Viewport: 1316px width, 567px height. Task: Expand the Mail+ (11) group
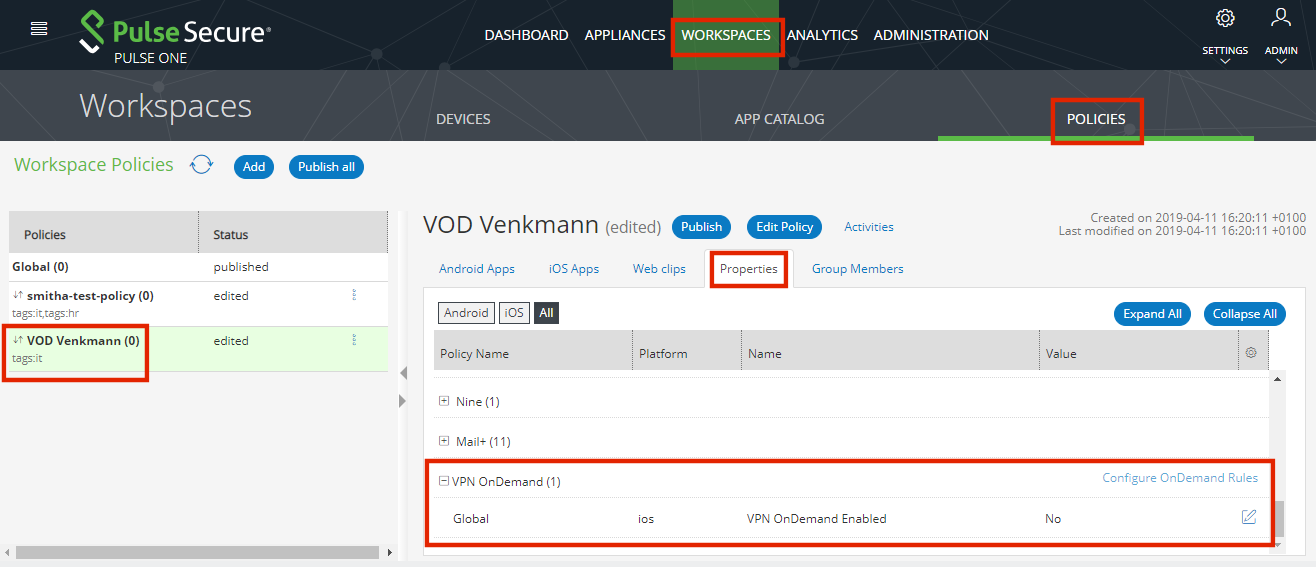(445, 441)
